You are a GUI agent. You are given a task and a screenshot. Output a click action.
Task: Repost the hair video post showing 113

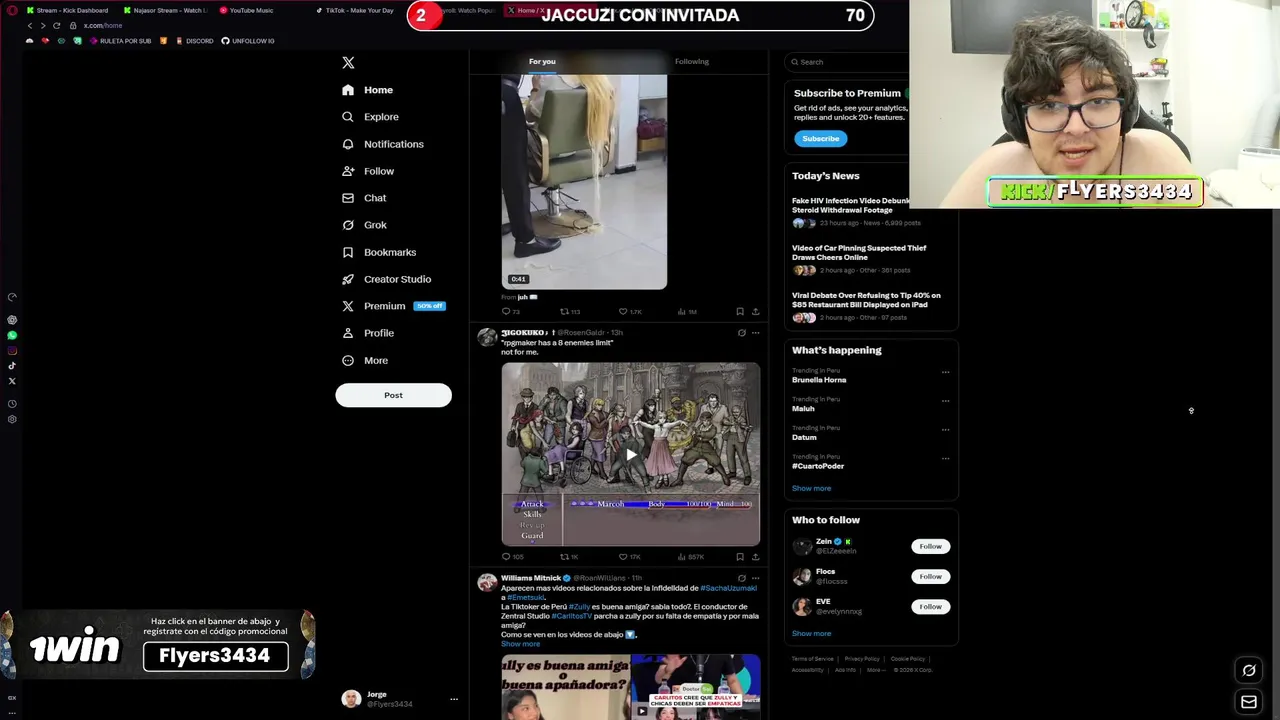pyautogui.click(x=570, y=312)
